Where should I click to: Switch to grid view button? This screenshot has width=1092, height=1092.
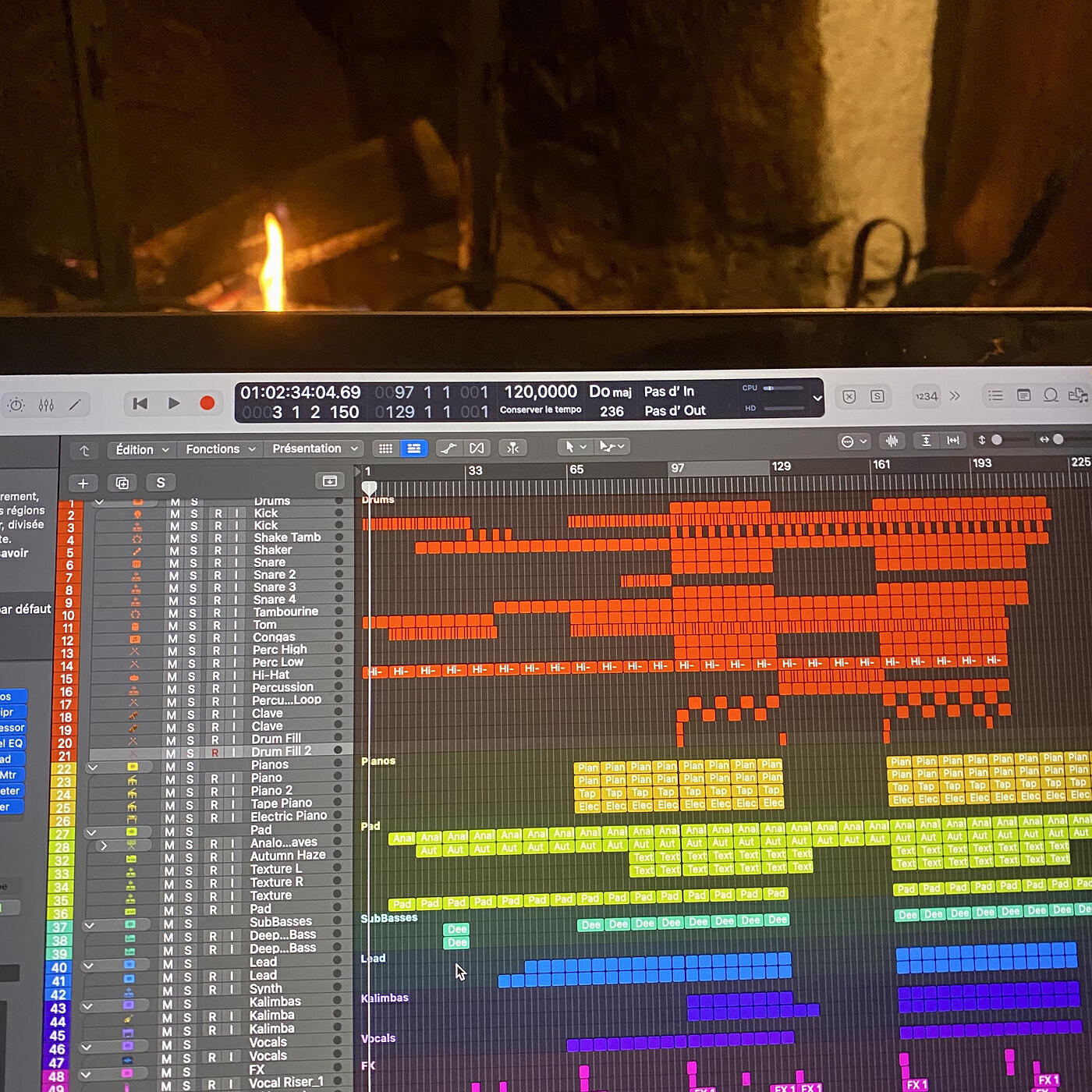coord(385,448)
